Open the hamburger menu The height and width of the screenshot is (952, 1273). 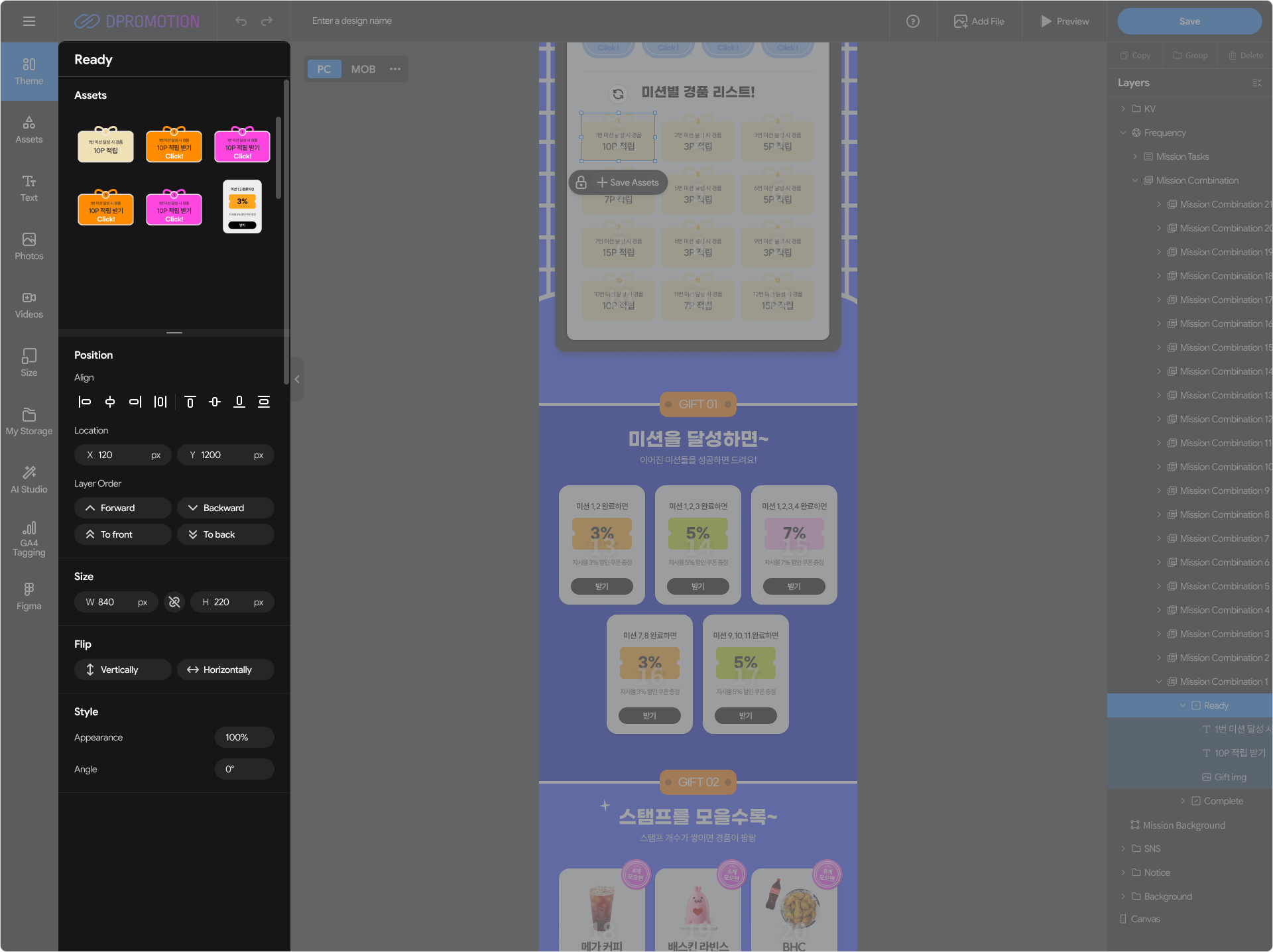tap(29, 21)
